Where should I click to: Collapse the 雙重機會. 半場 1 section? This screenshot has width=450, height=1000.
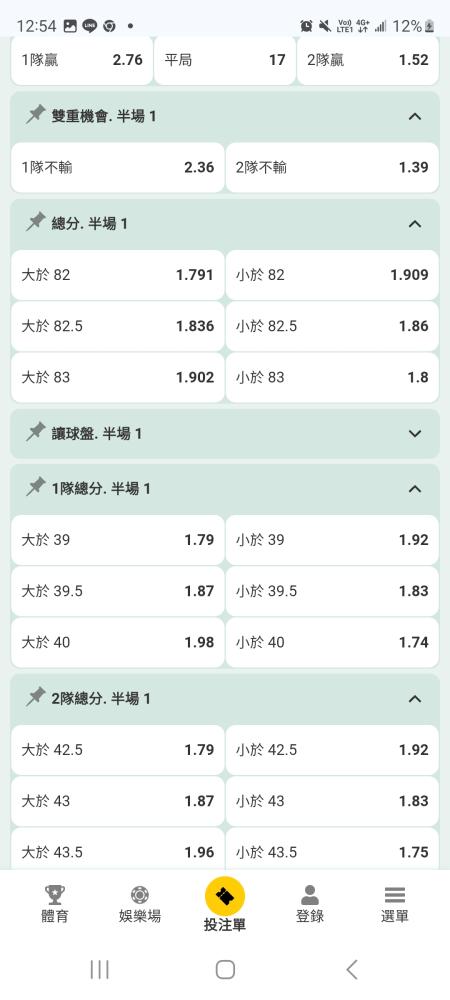pos(415,116)
